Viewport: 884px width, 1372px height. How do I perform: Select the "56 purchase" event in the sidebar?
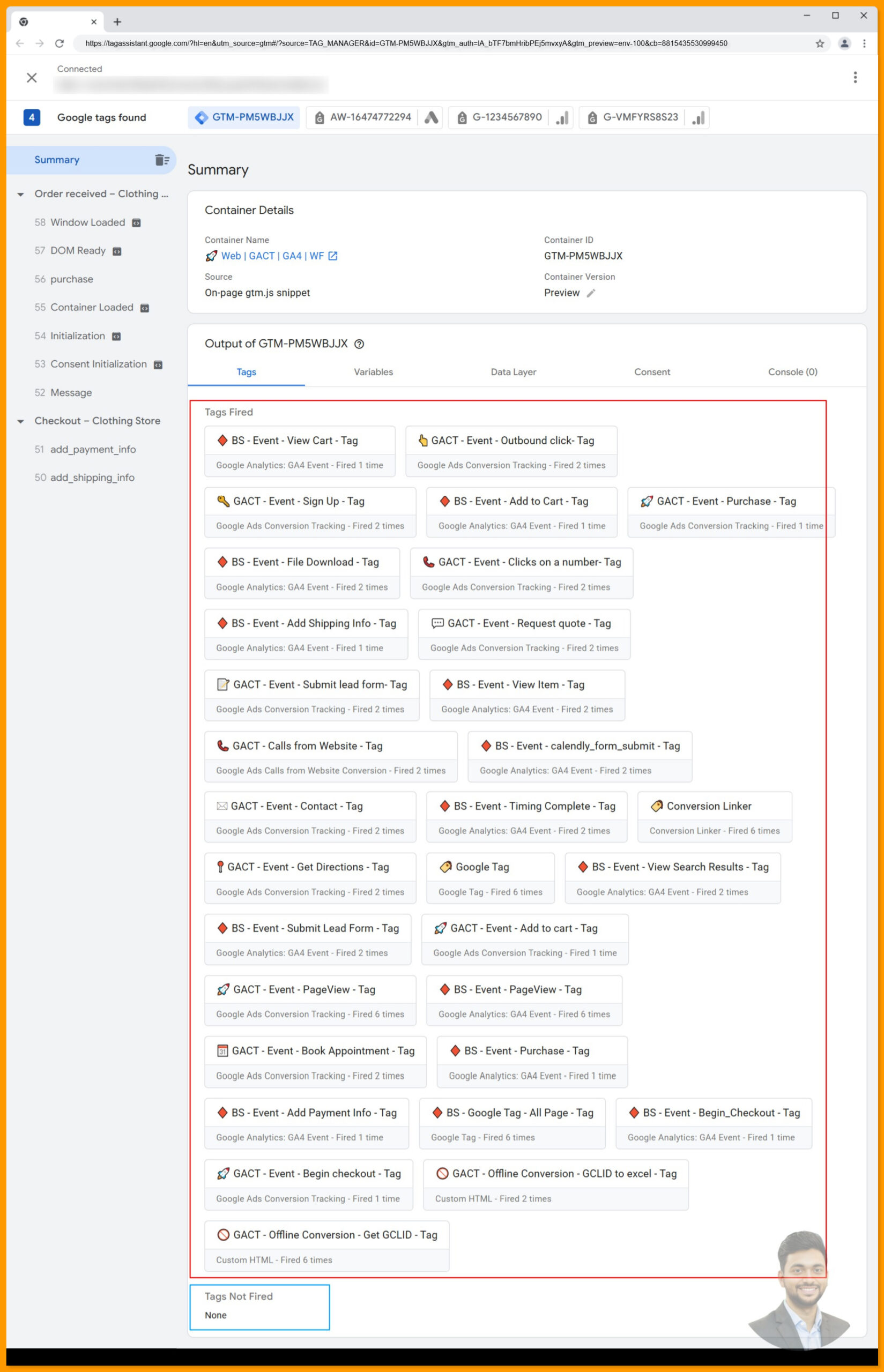tap(71, 279)
